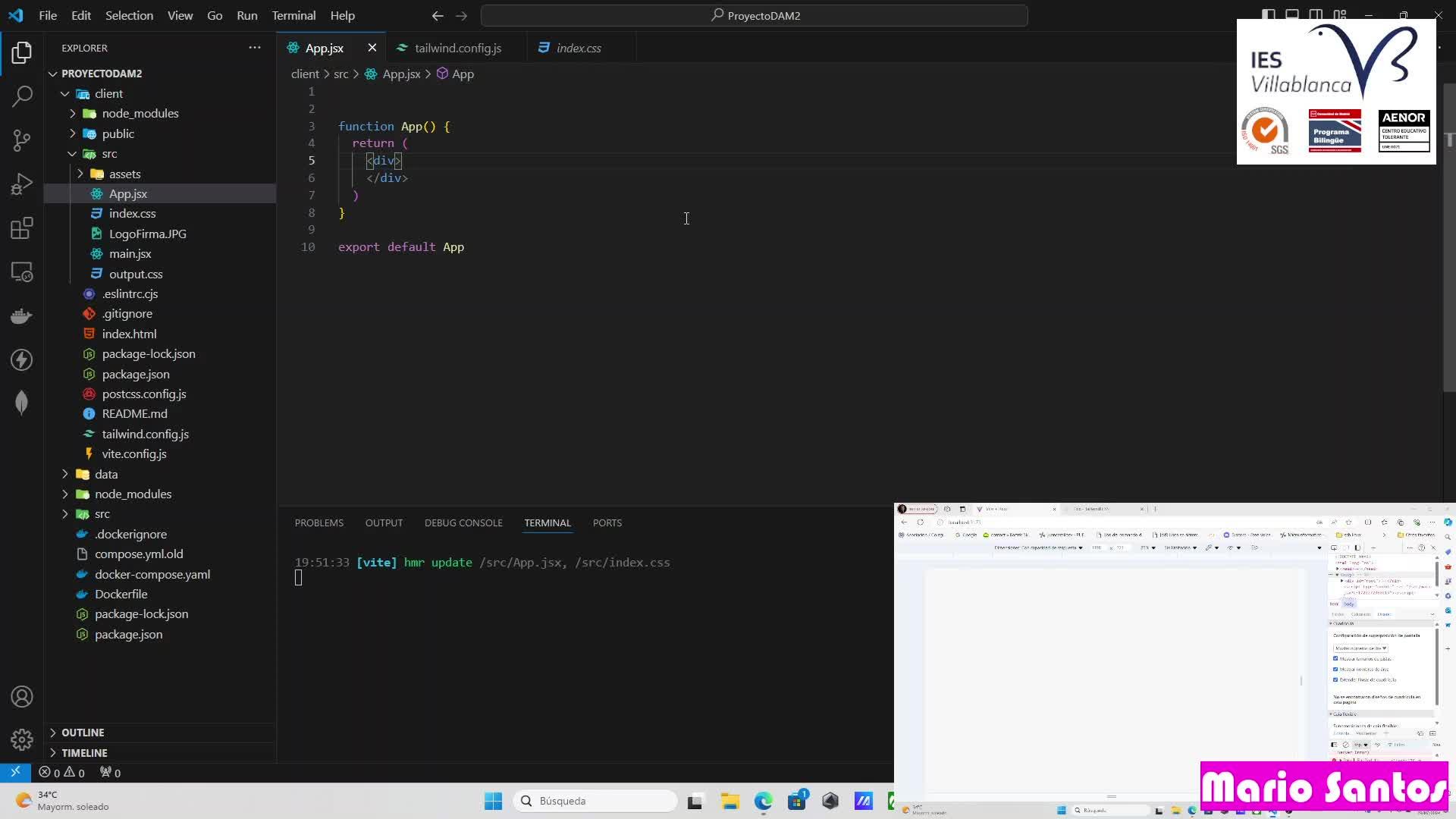Screen dimensions: 1456x819
Task: Open main.jsx in the explorer
Action: [x=130, y=253]
